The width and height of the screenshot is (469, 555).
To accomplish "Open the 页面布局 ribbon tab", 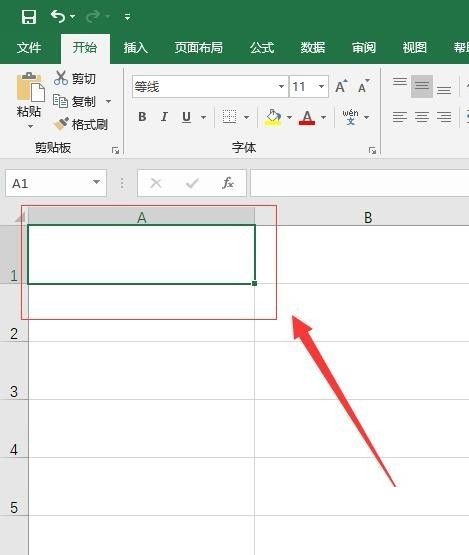I will (199, 47).
